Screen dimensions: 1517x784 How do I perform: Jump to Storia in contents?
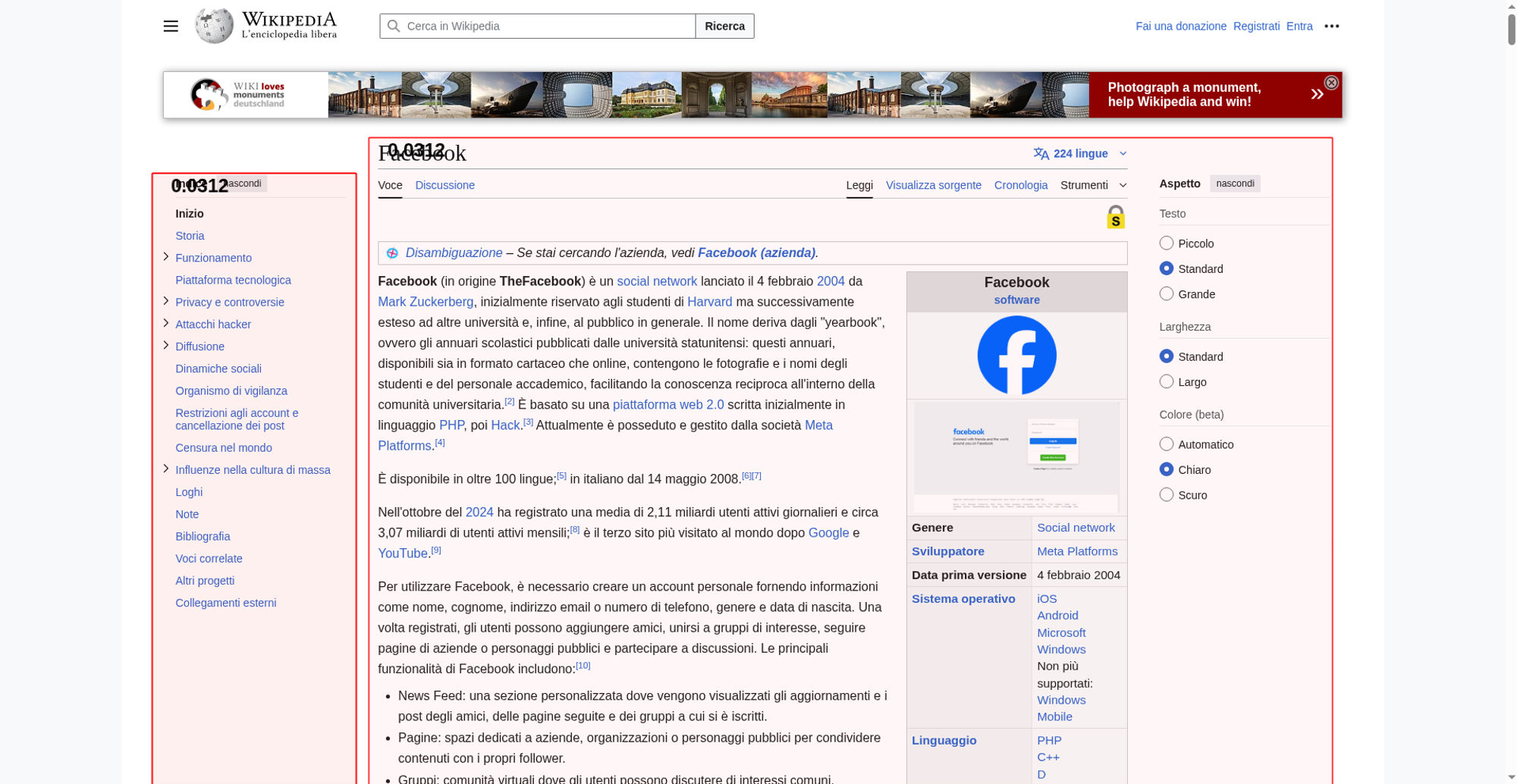[x=190, y=236]
